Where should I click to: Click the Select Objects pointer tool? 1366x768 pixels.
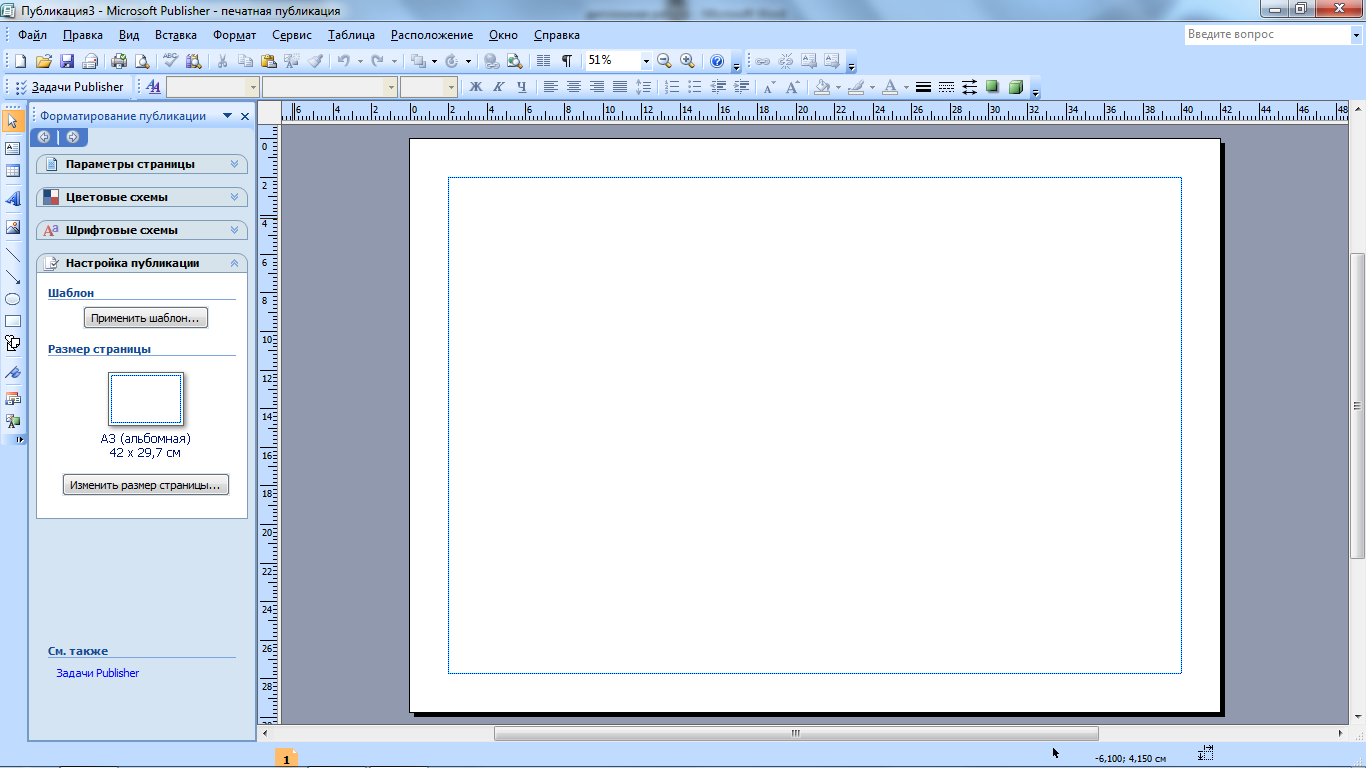pos(13,121)
